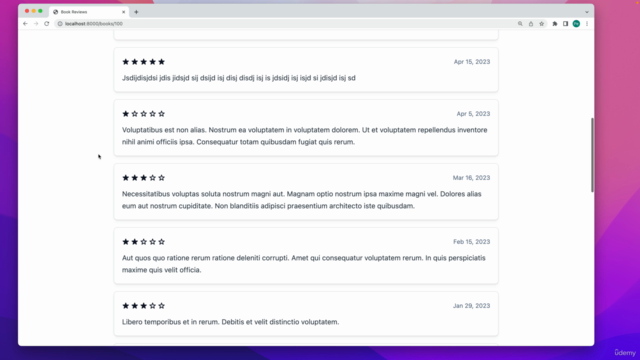The height and width of the screenshot is (360, 640).
Task: Click the red close window button
Action: (x=27, y=11)
